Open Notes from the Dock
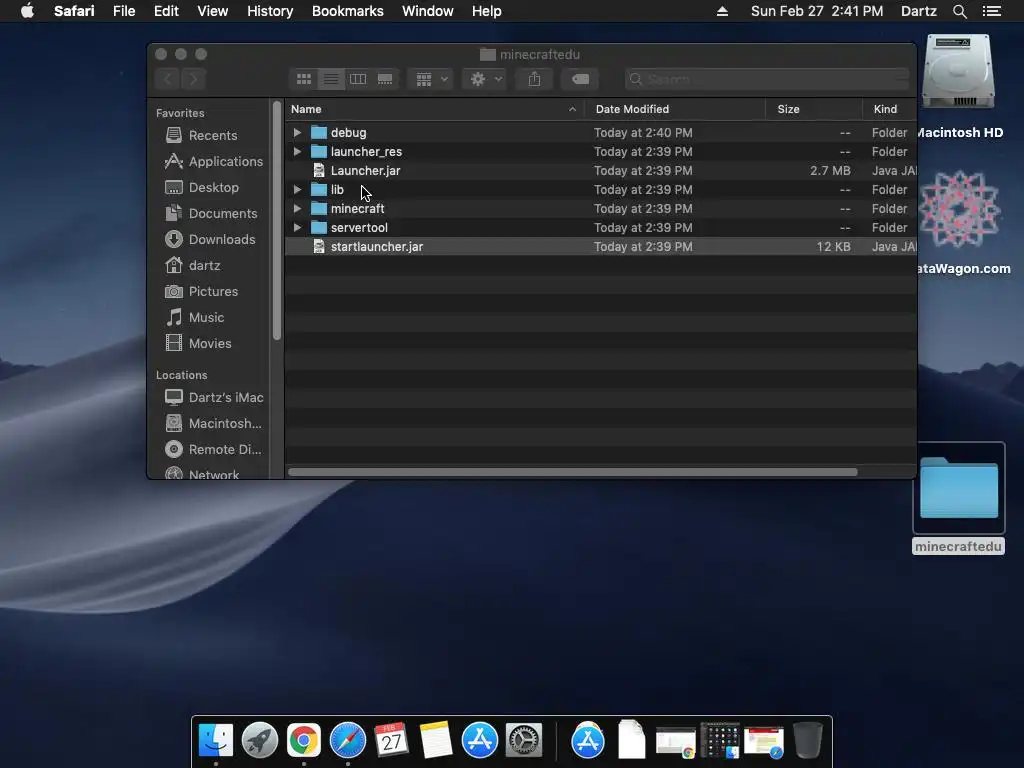1024x768 pixels. (436, 741)
